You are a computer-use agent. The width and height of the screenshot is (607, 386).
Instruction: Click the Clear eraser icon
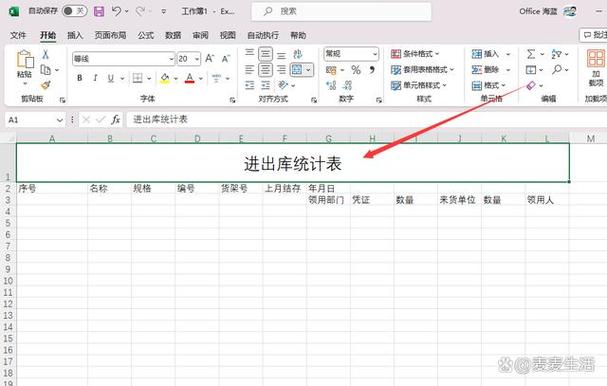531,85
